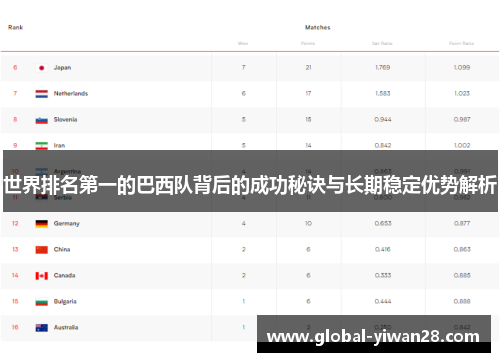Click Slovenia's points value 15
Viewport: 500px width, 362px height.
308,119
